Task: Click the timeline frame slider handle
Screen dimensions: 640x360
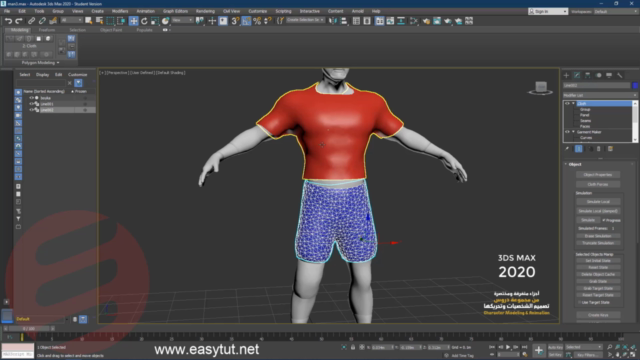Action: coord(29,328)
